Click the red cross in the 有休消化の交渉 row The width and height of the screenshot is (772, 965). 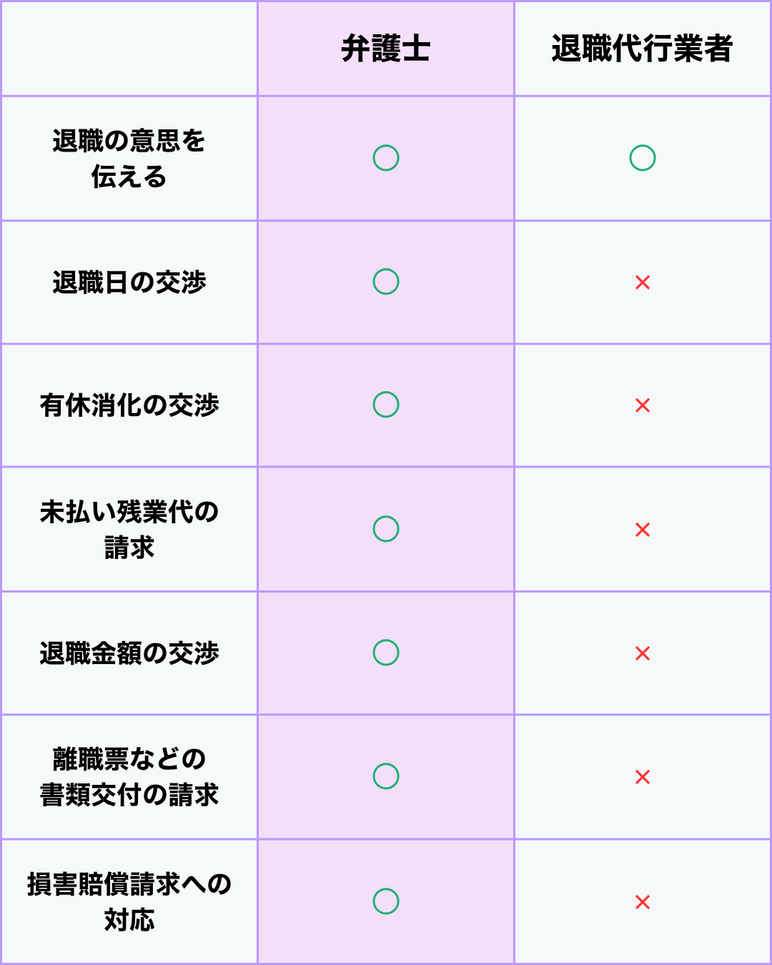[642, 406]
